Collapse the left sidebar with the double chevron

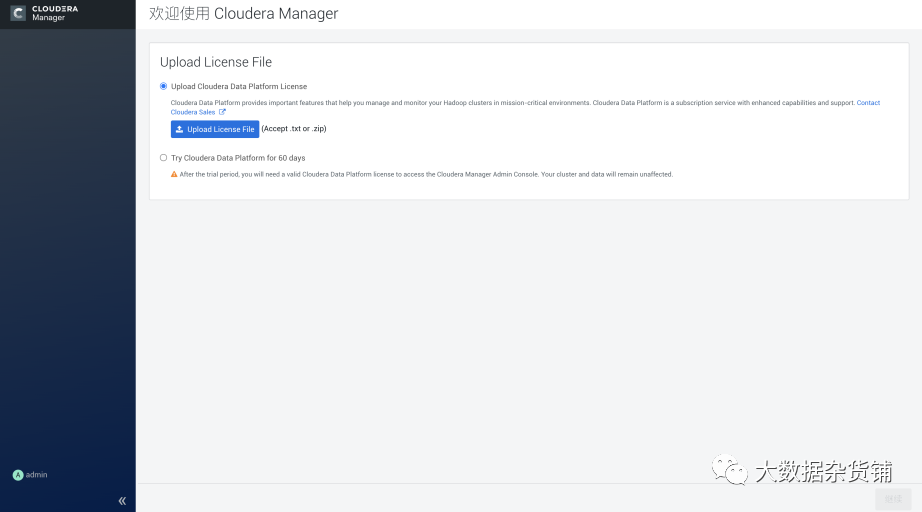point(122,500)
